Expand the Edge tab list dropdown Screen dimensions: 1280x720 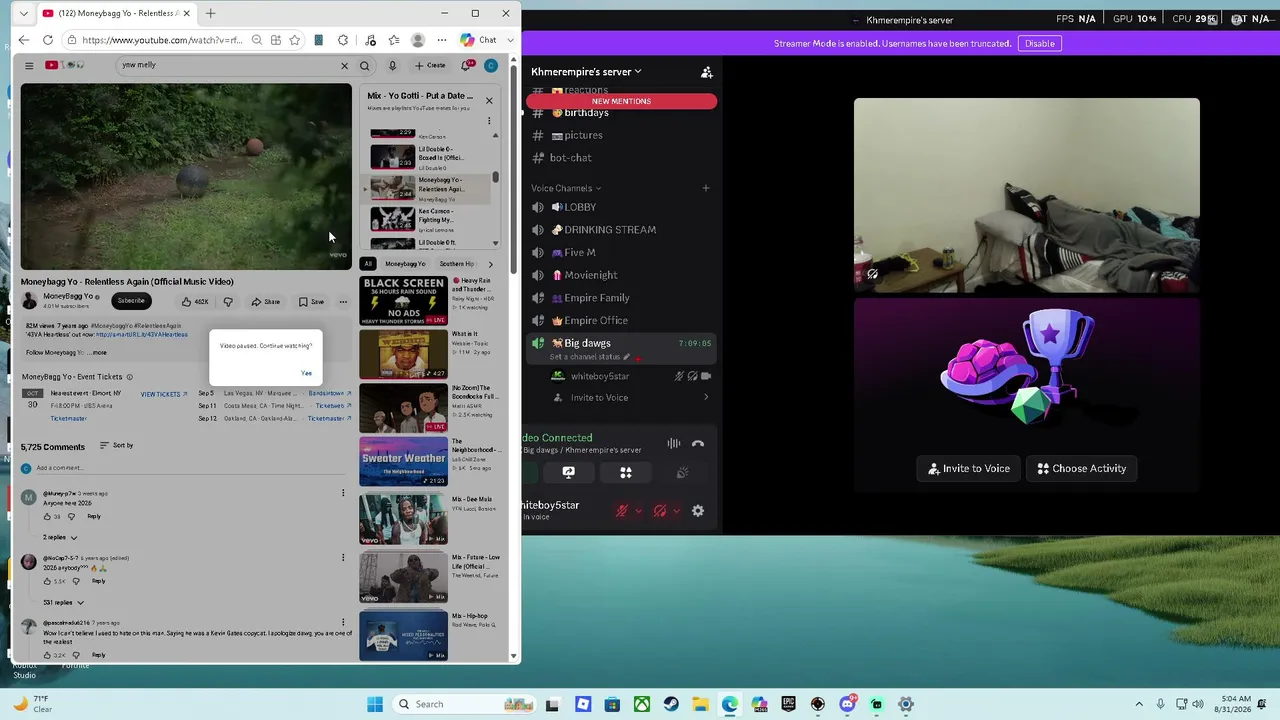[x=24, y=14]
